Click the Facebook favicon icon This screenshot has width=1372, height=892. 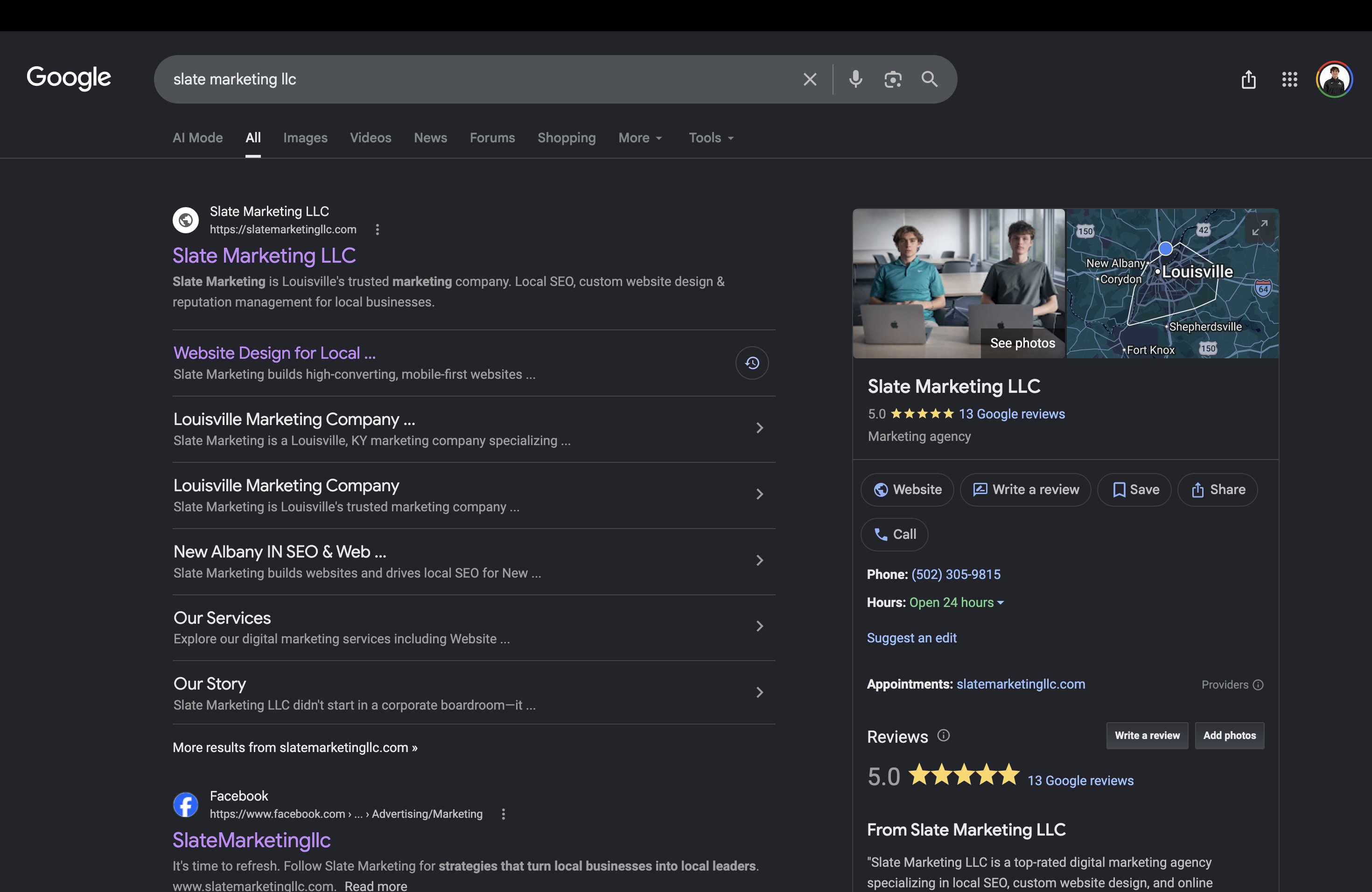pos(186,804)
